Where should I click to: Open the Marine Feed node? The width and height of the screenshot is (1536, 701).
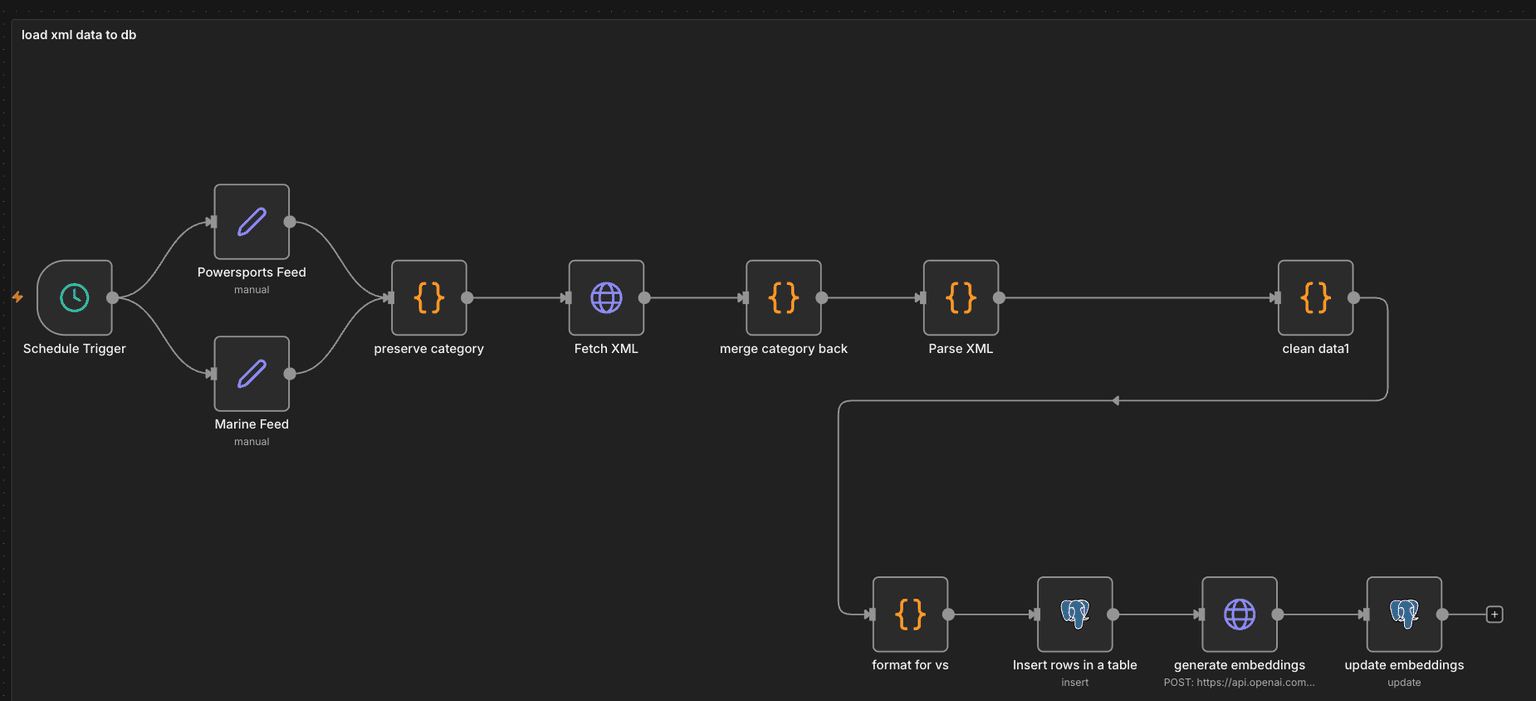[251, 373]
